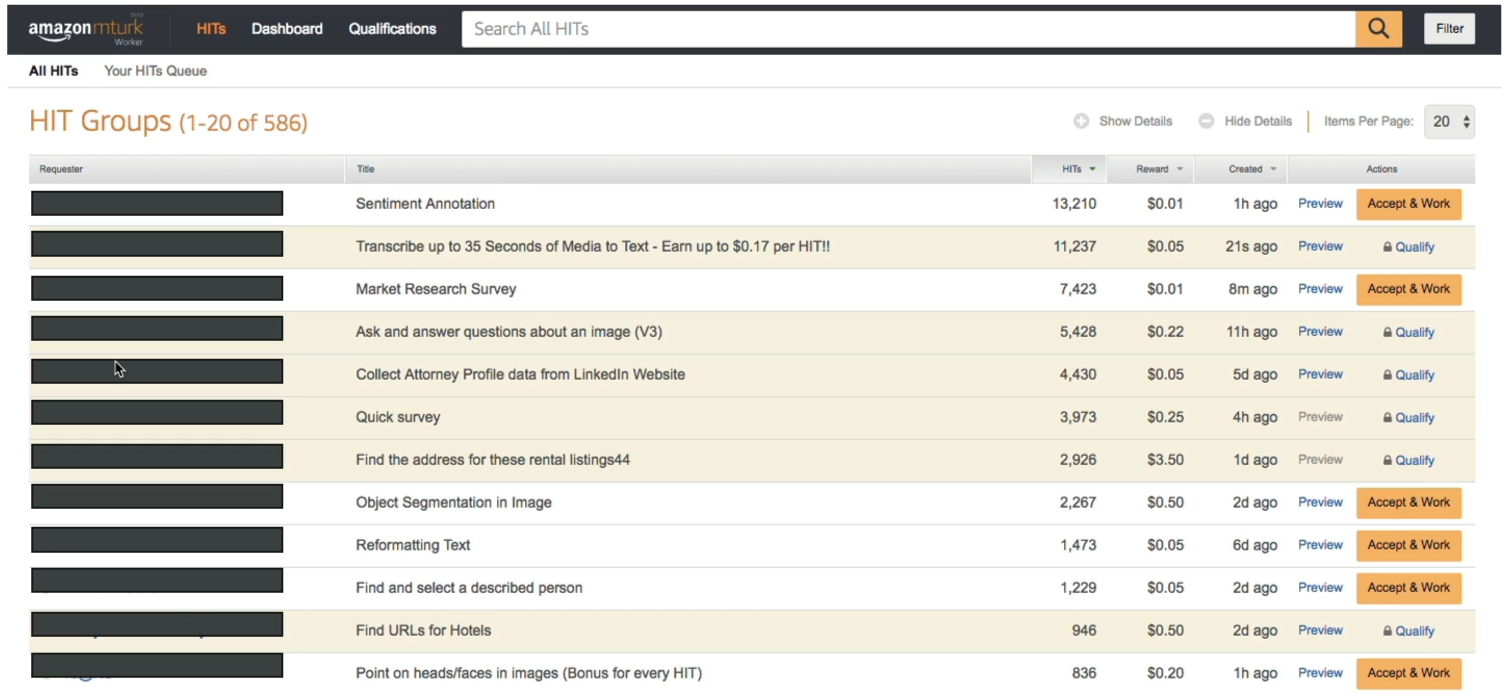This screenshot has width=1507, height=696.
Task: Preview Collect Attorney Profile data HIT
Action: [1320, 374]
